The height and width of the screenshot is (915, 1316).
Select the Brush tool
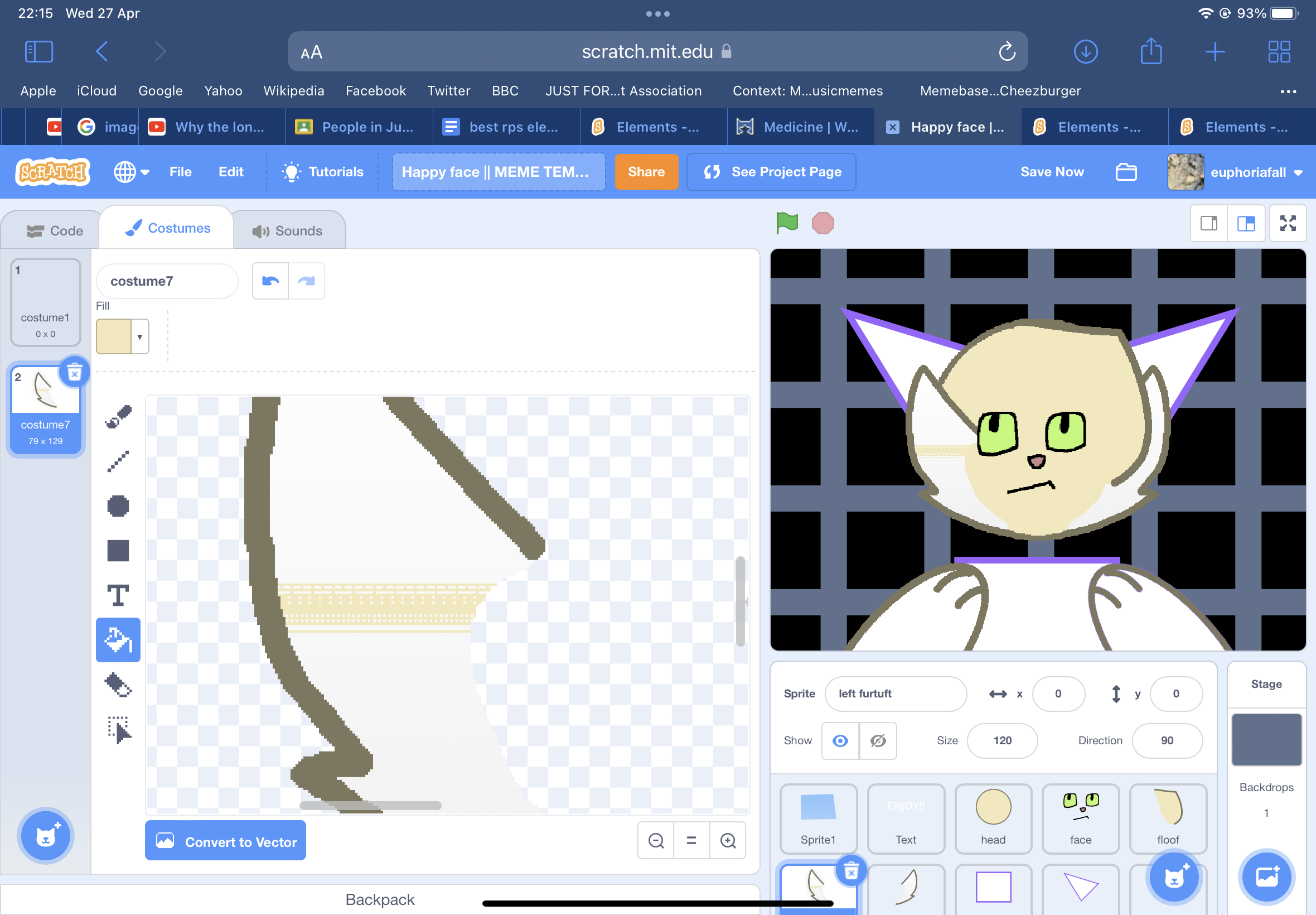118,415
